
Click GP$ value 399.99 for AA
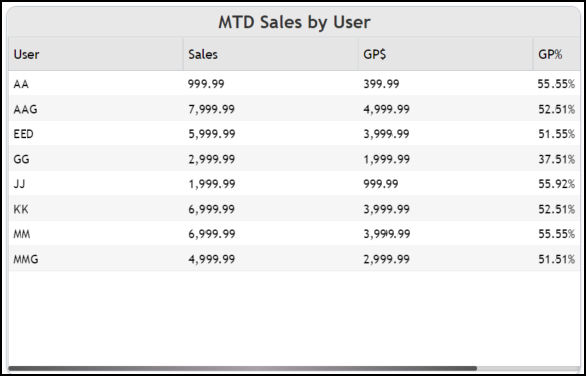[381, 84]
